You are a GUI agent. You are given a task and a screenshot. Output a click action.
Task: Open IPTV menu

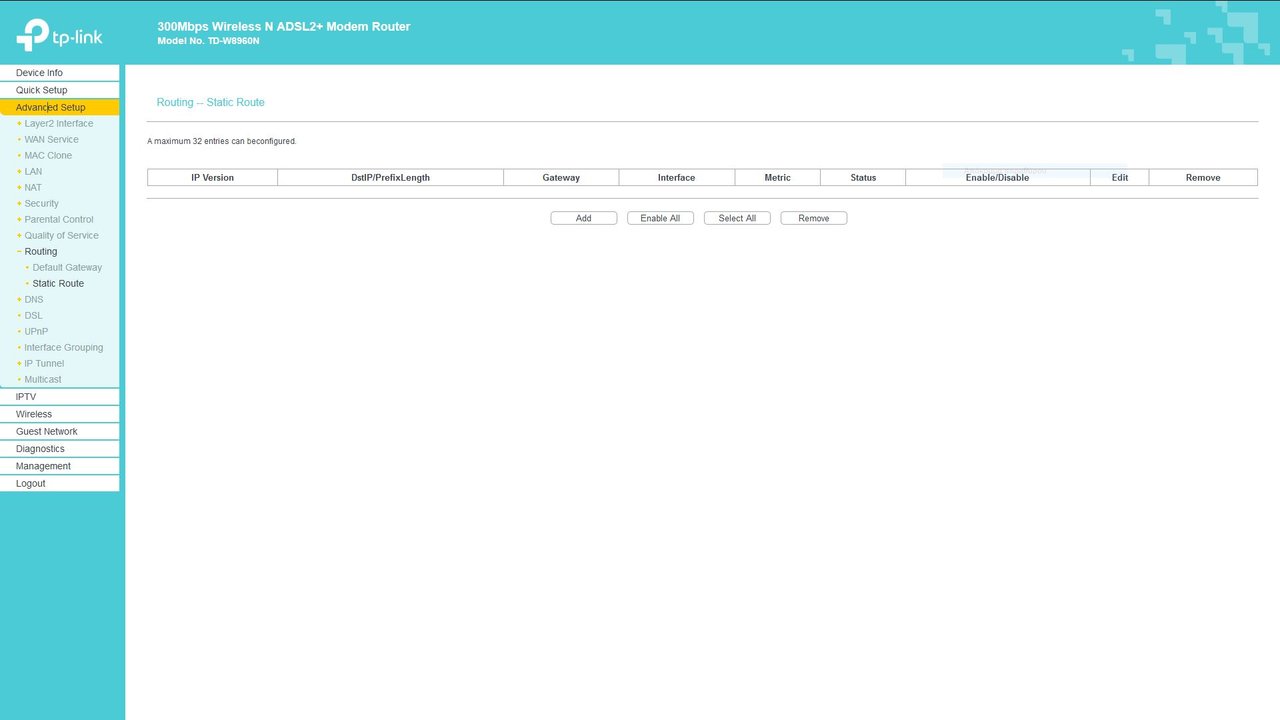[59, 397]
